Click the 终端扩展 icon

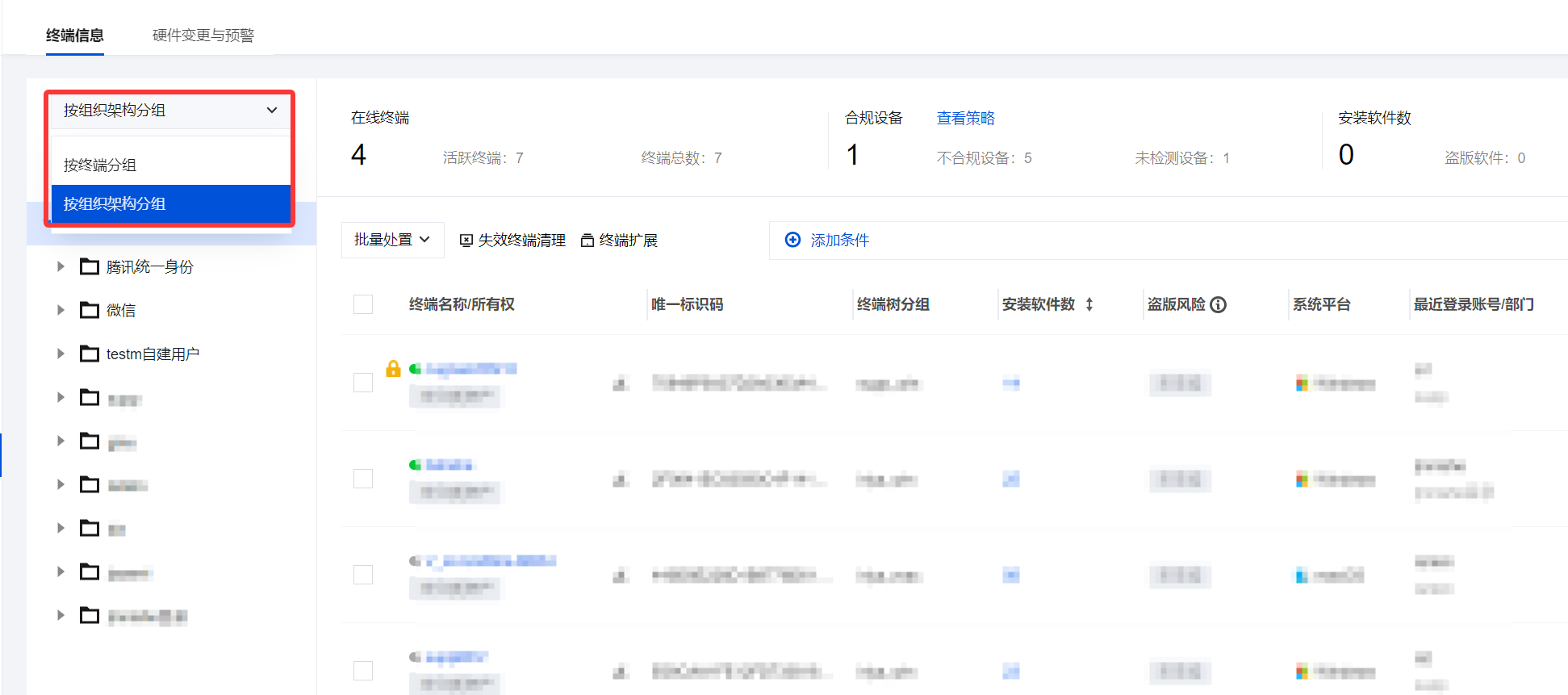[x=587, y=241]
